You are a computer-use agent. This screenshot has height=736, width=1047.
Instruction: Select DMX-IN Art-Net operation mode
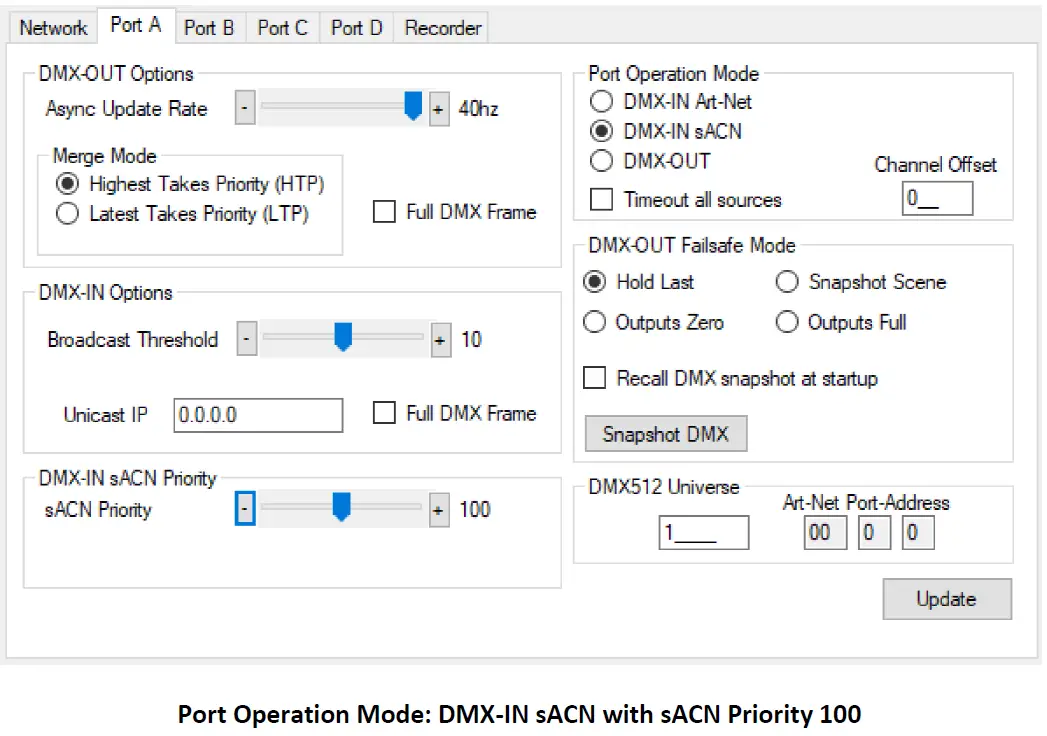pyautogui.click(x=601, y=101)
